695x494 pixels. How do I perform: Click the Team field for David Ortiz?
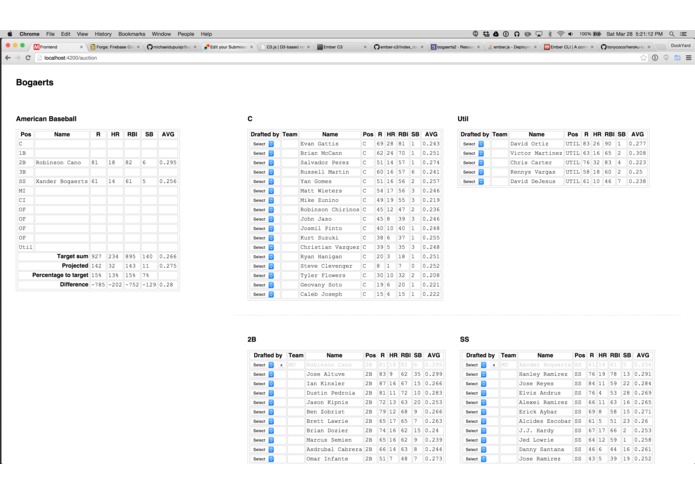[500, 144]
